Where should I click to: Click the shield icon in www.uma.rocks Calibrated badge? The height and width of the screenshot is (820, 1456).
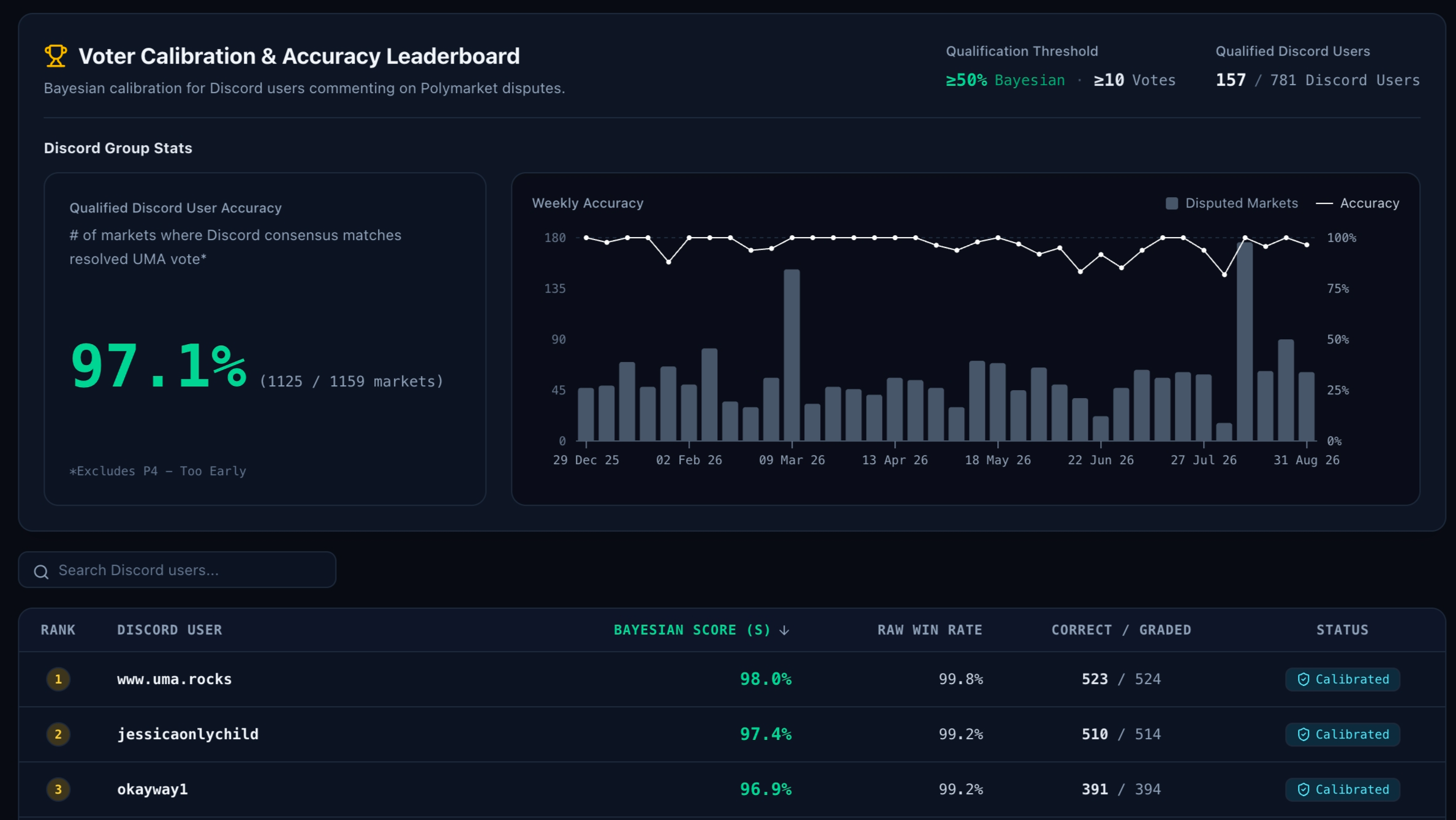click(x=1303, y=679)
